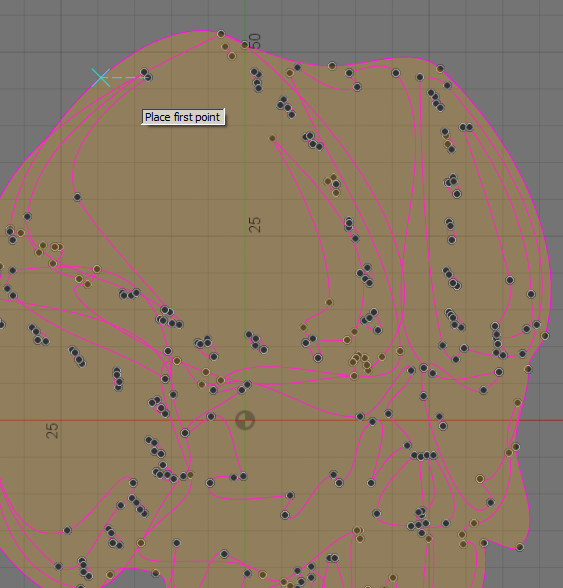Screen dimensions: 563x588
Task: Click the "25" label on the green vertical axis
Action: 255,225
